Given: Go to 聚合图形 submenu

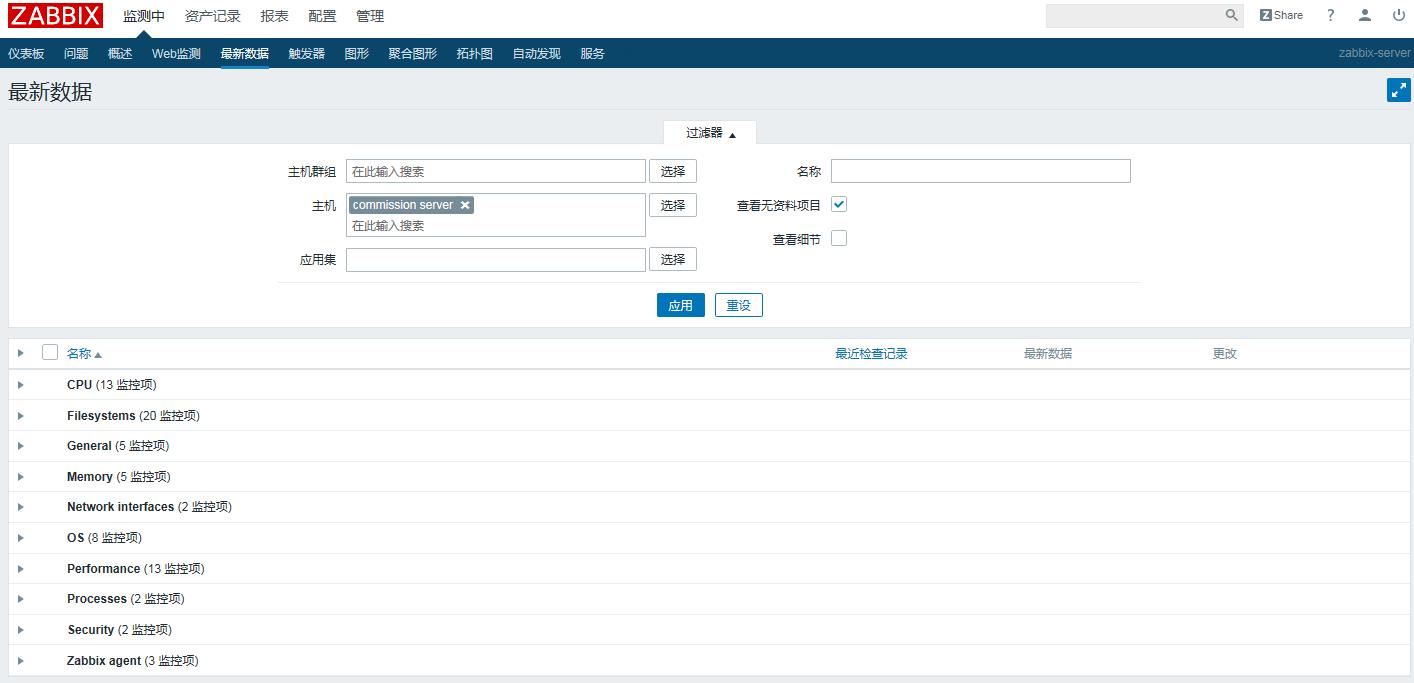Looking at the screenshot, I should [413, 54].
